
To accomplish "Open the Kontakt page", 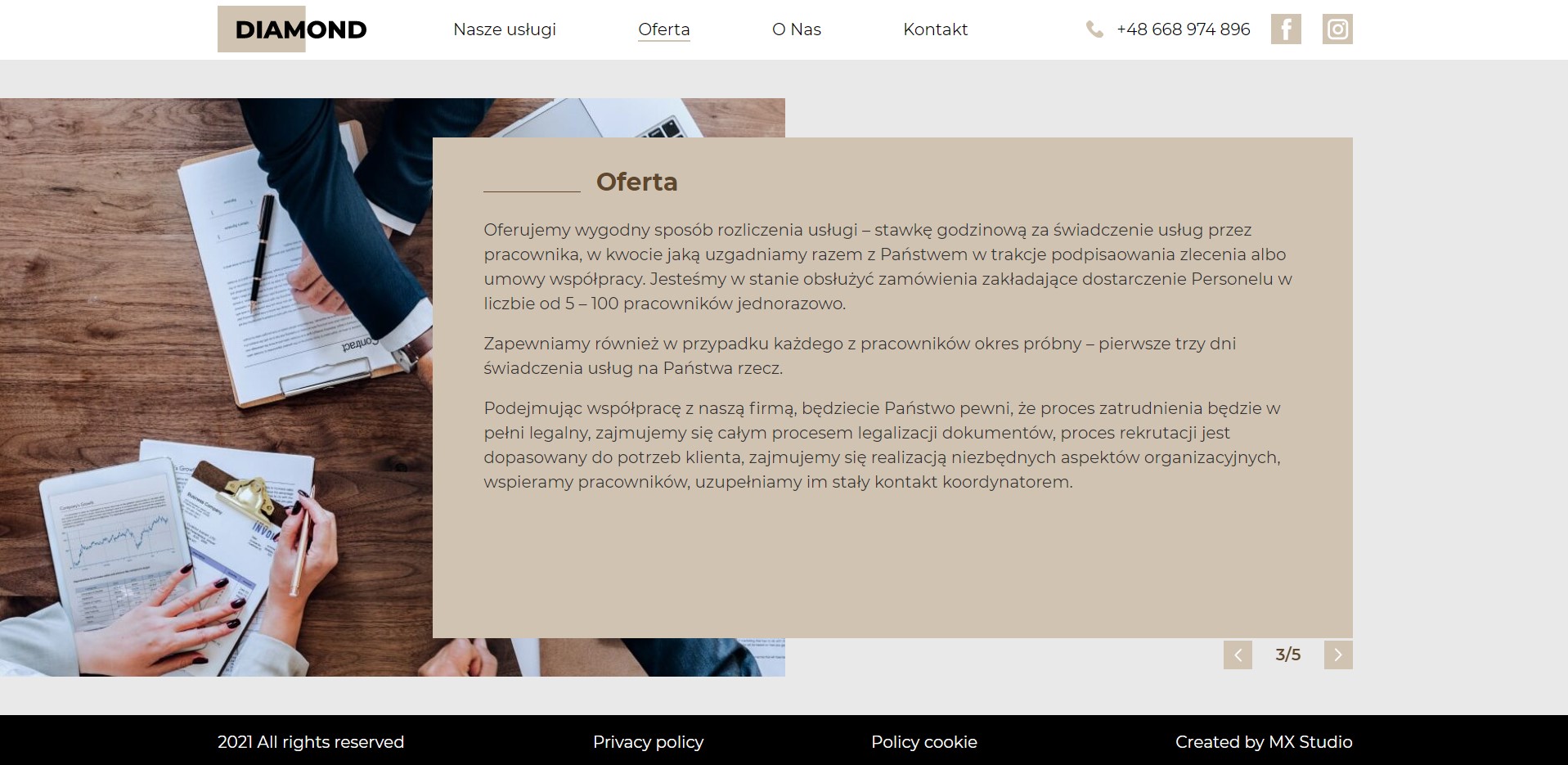I will 935,29.
